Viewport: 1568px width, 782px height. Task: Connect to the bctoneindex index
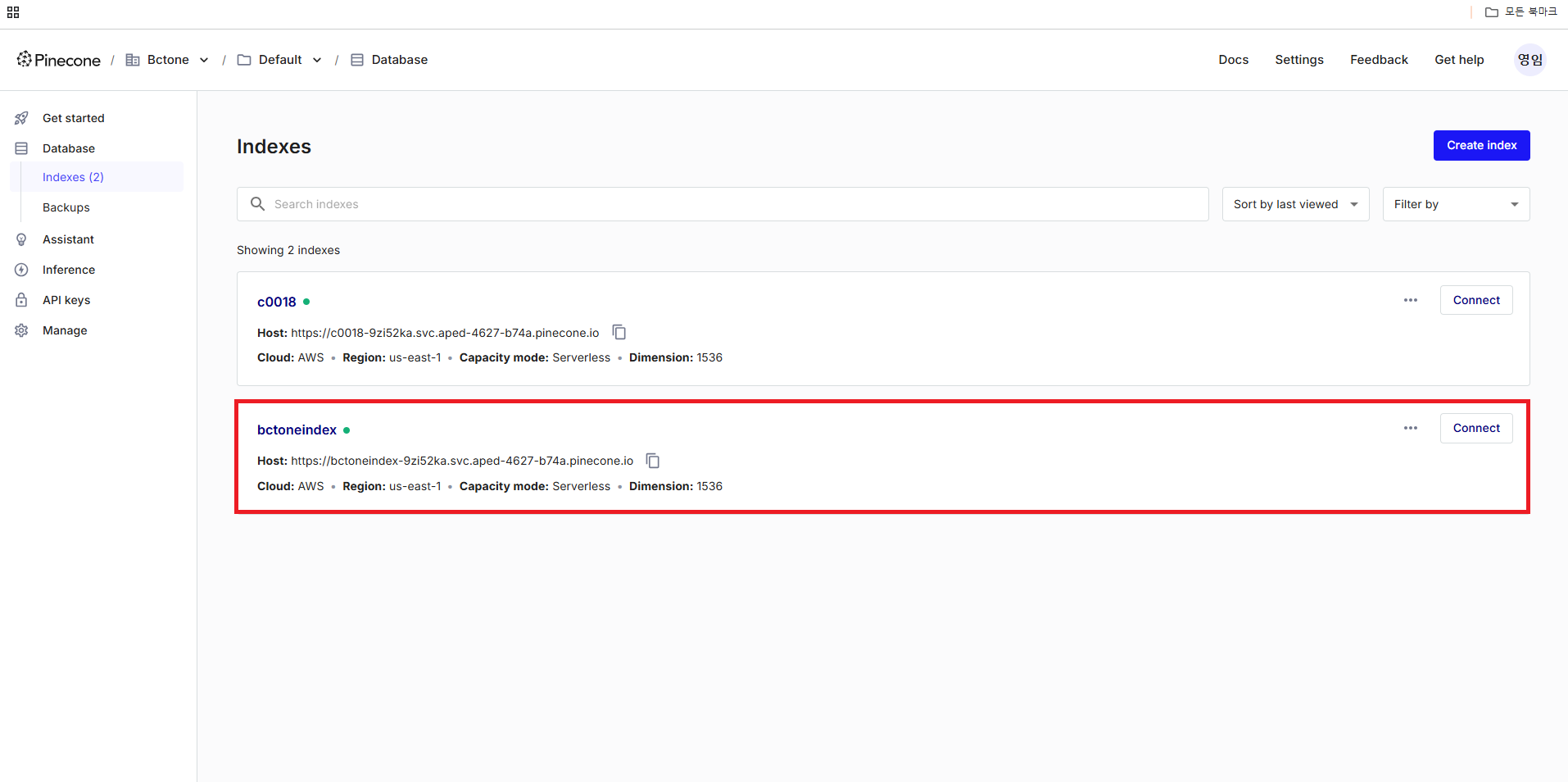(1476, 428)
